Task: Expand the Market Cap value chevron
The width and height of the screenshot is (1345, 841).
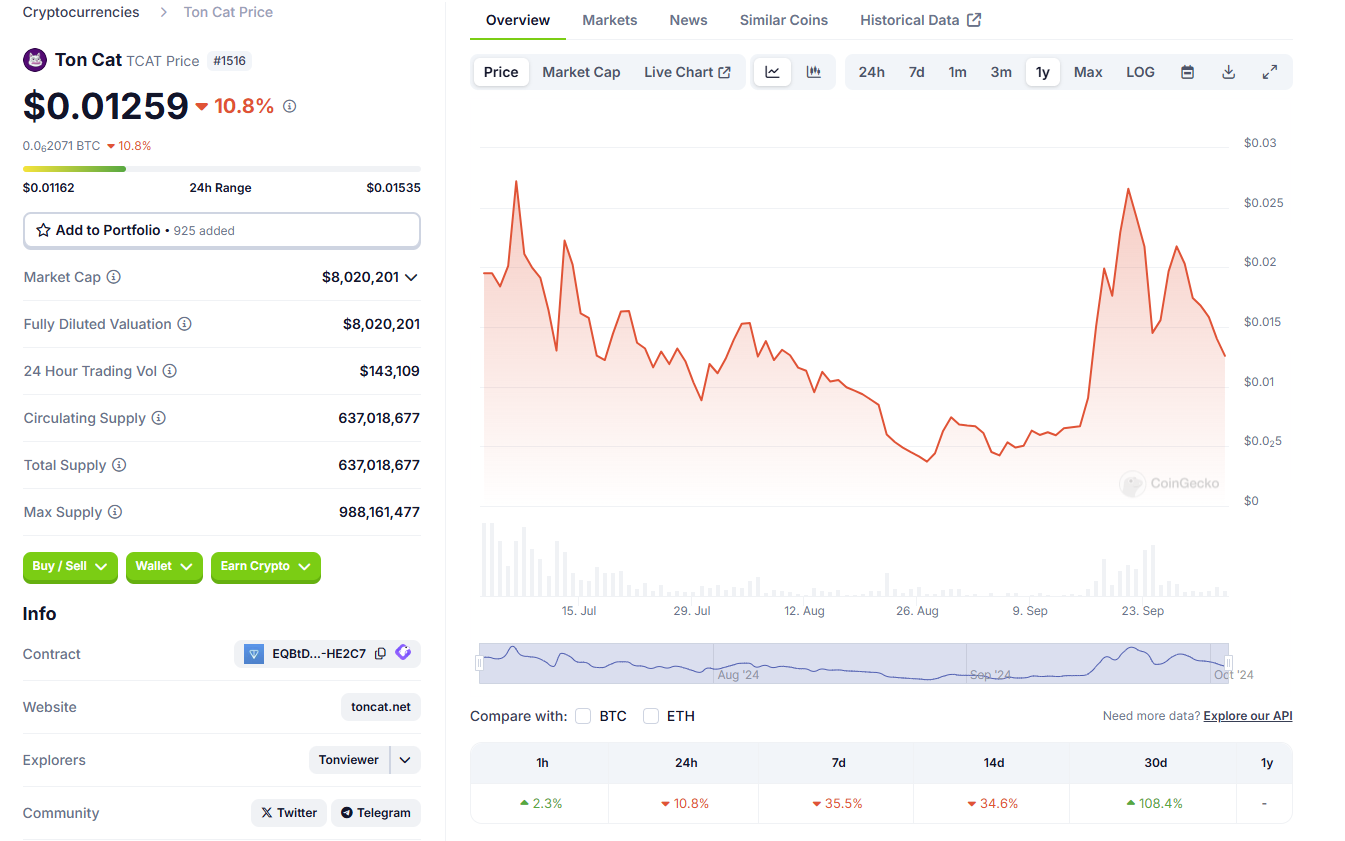Action: pyautogui.click(x=411, y=277)
